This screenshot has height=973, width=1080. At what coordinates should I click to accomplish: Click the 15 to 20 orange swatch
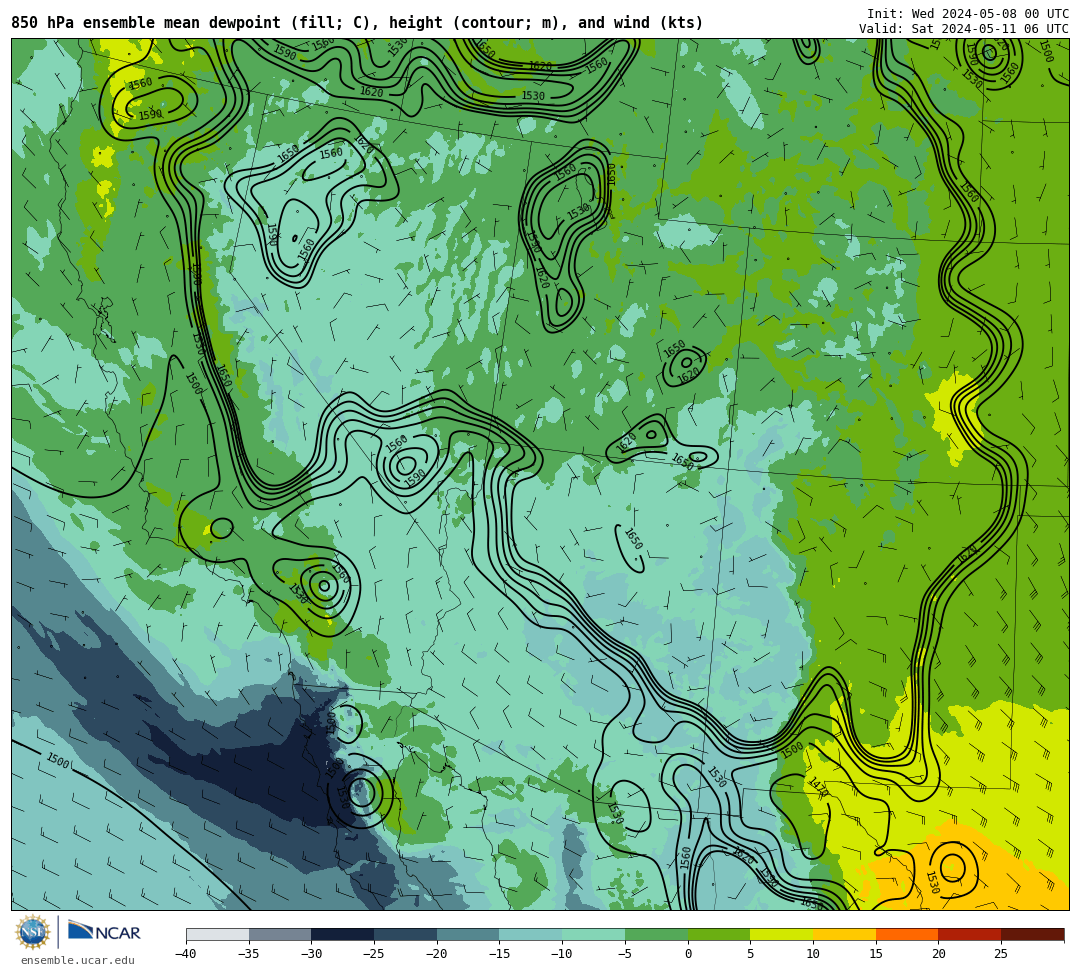coord(906,934)
